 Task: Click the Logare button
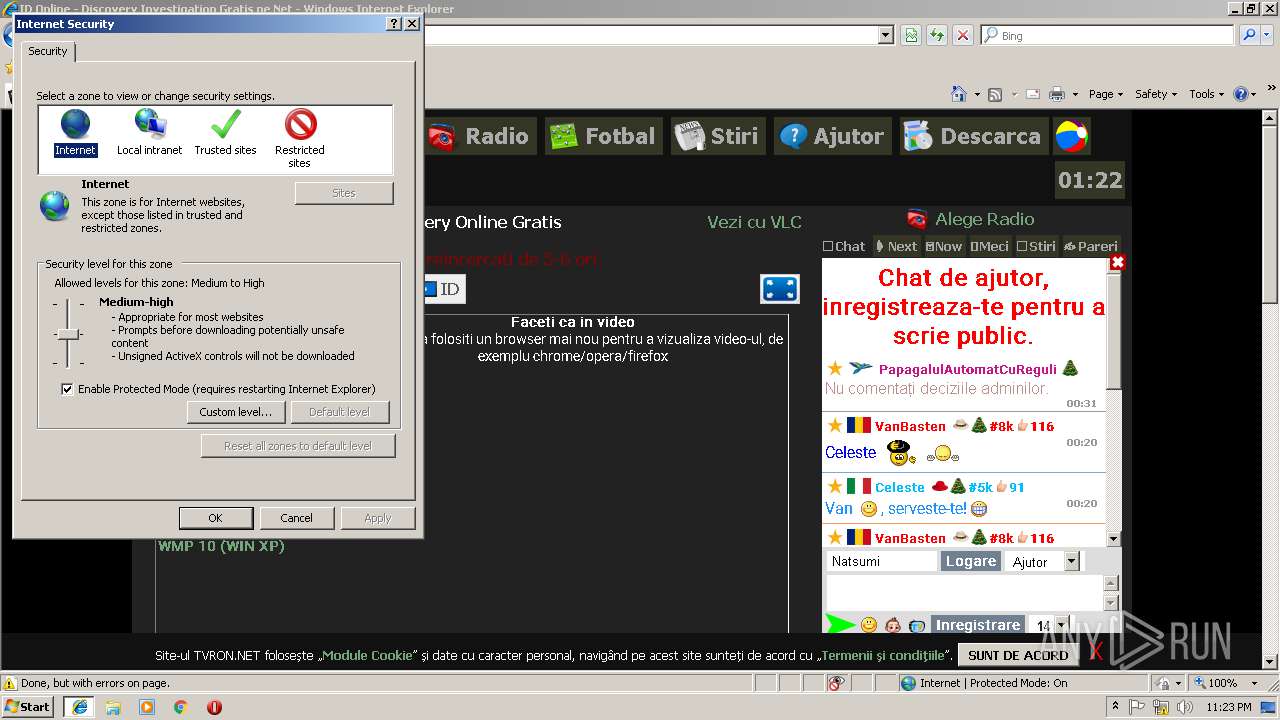971,562
